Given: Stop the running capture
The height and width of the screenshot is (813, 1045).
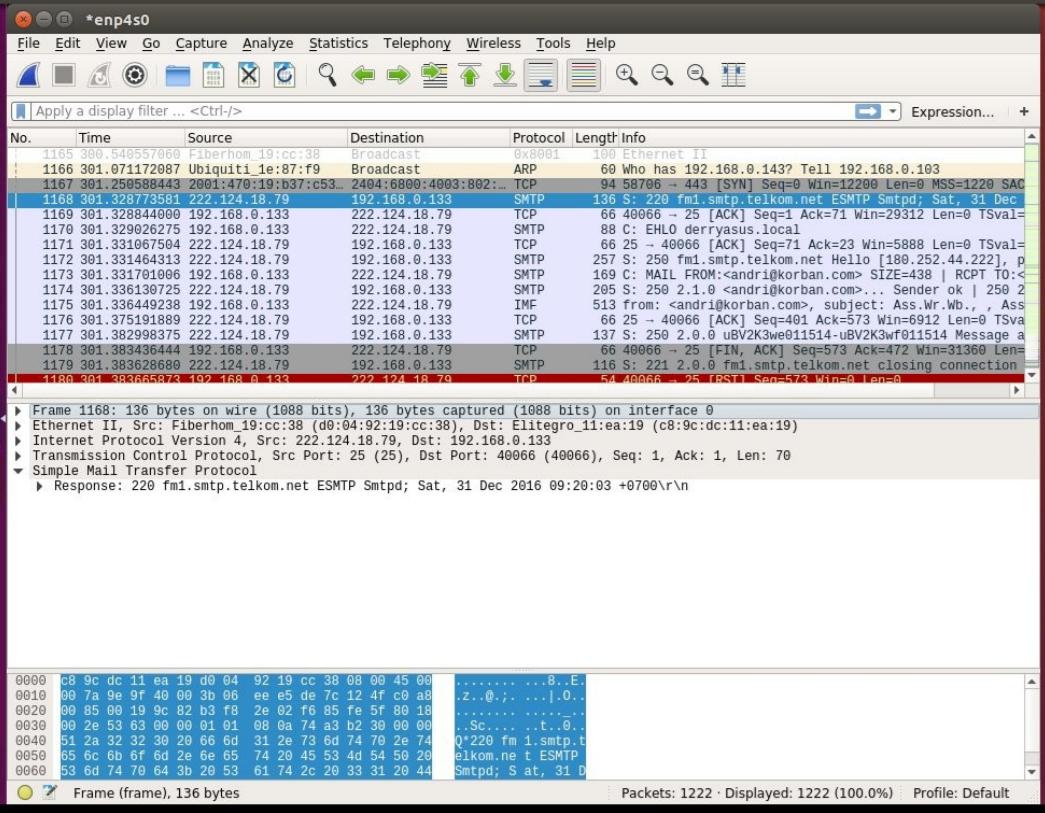Looking at the screenshot, I should 64,75.
